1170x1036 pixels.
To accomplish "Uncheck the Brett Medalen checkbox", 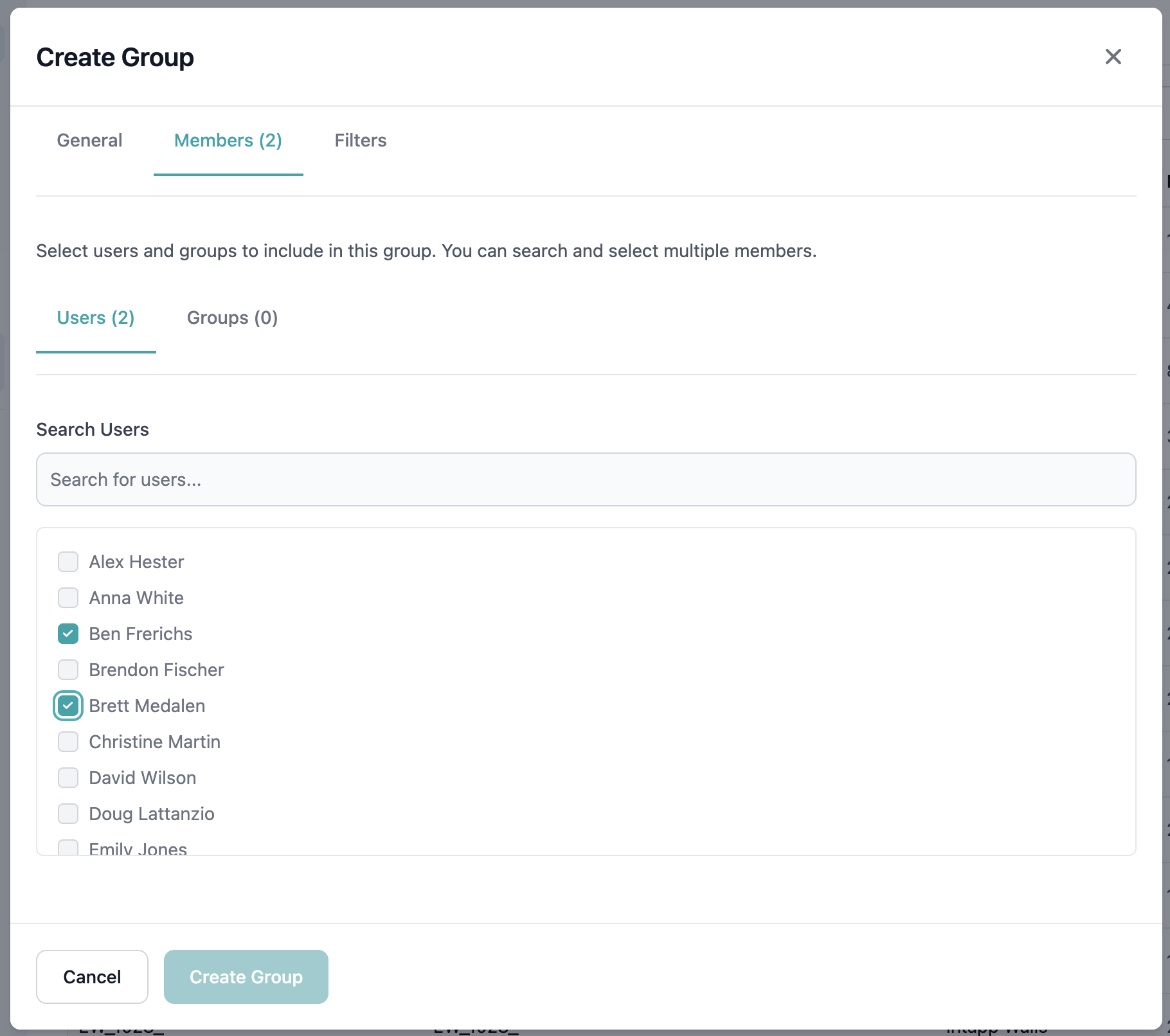I will (x=68, y=706).
